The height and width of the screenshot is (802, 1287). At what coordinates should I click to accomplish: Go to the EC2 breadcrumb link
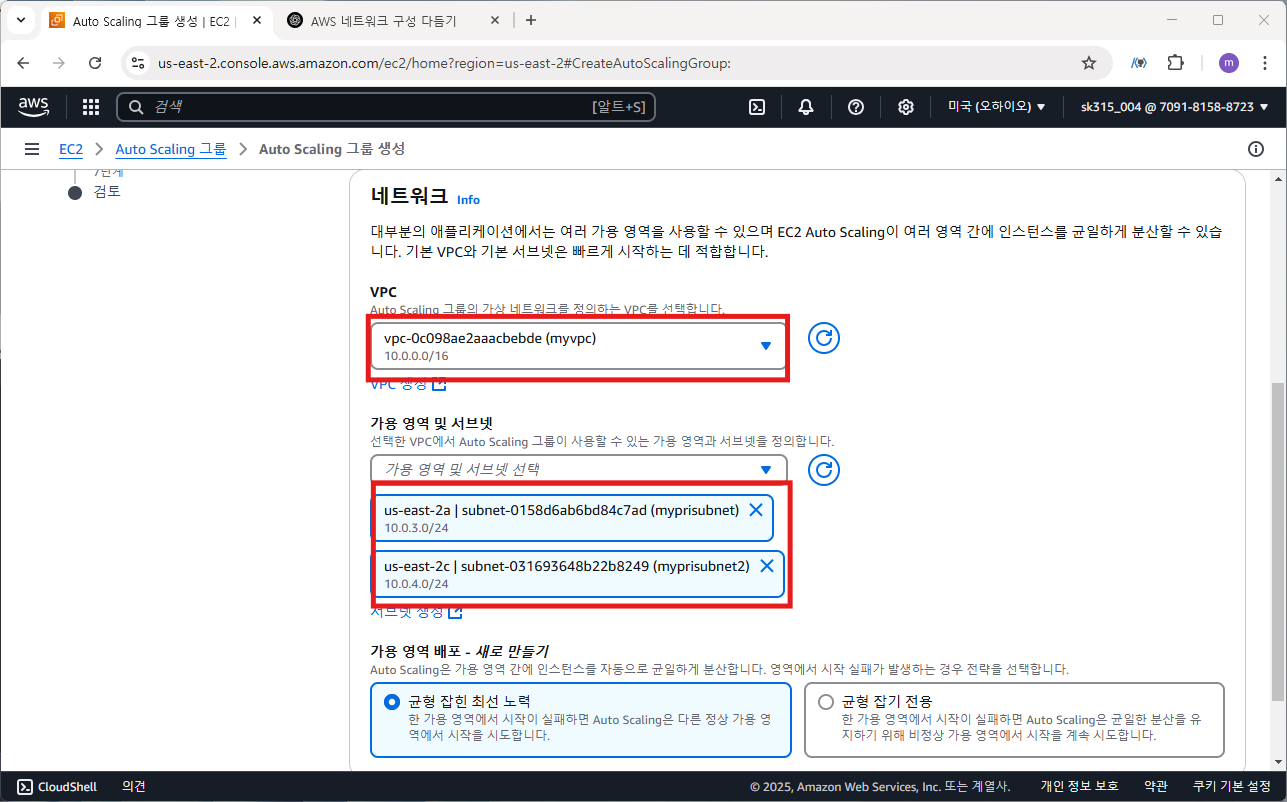[71, 149]
